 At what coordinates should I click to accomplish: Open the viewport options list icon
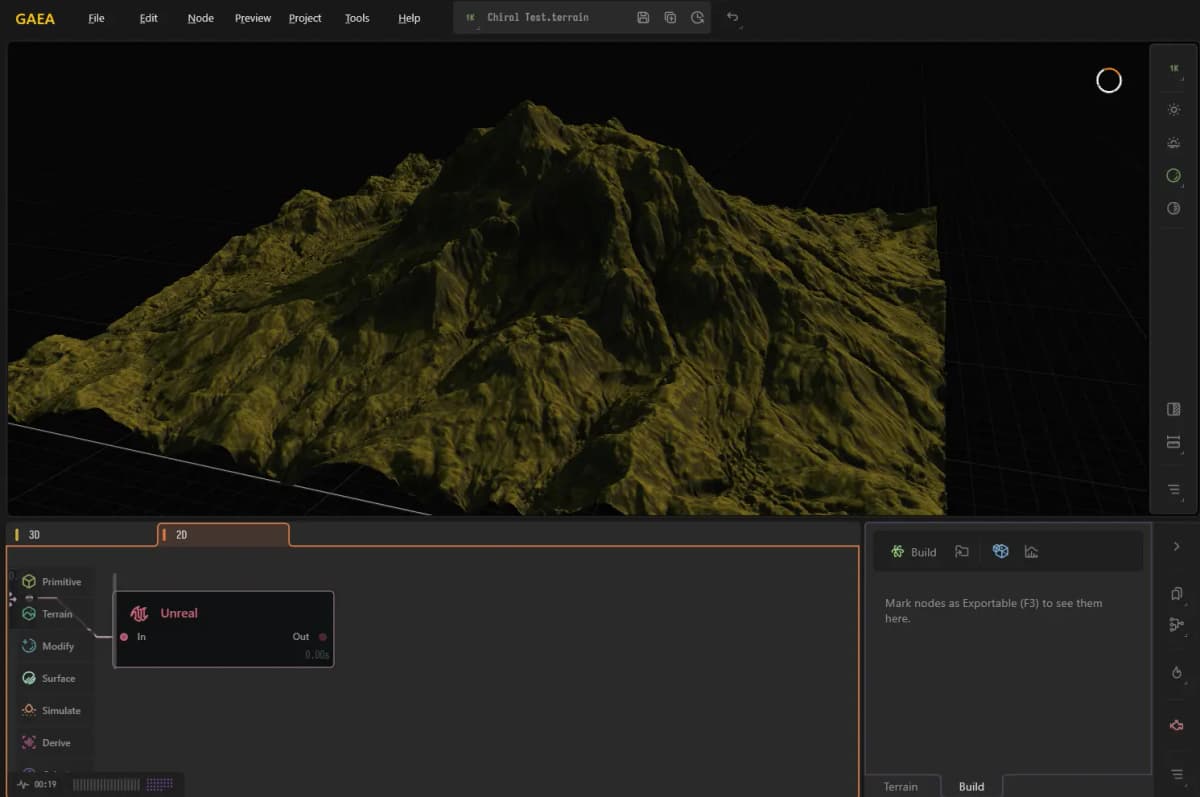pos(1174,489)
